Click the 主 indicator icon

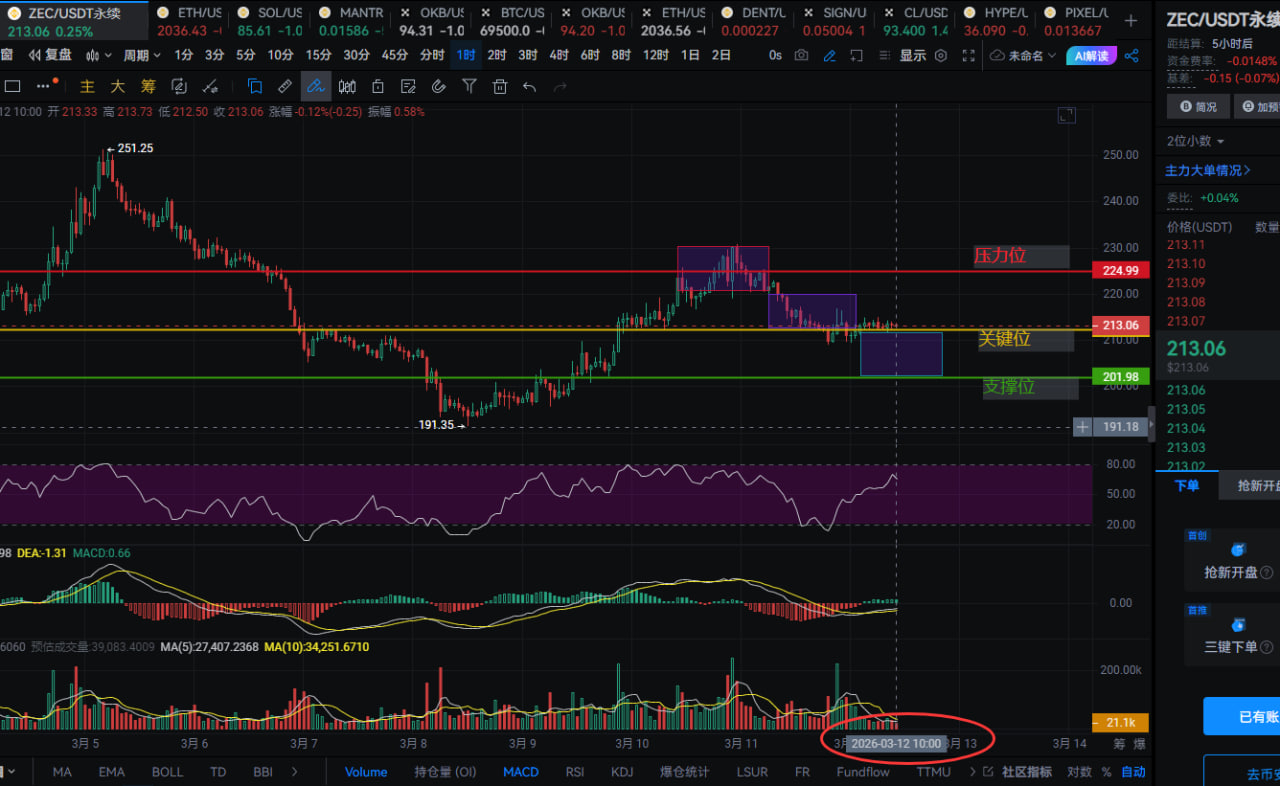point(87,87)
